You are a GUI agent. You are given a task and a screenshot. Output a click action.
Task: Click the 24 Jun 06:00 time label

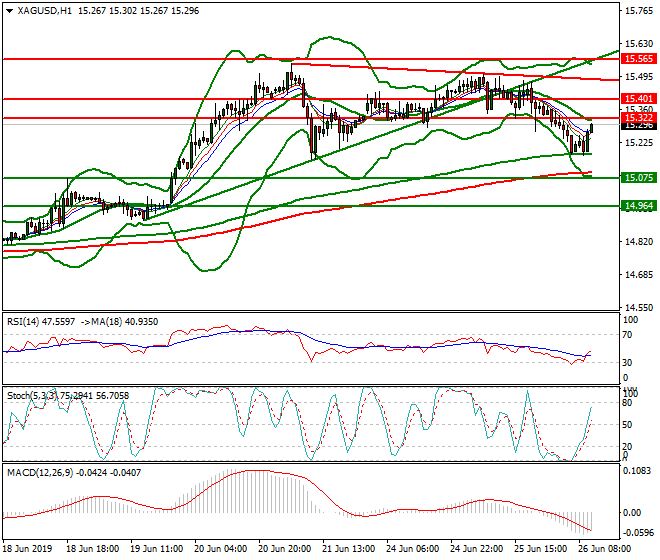pos(412,549)
